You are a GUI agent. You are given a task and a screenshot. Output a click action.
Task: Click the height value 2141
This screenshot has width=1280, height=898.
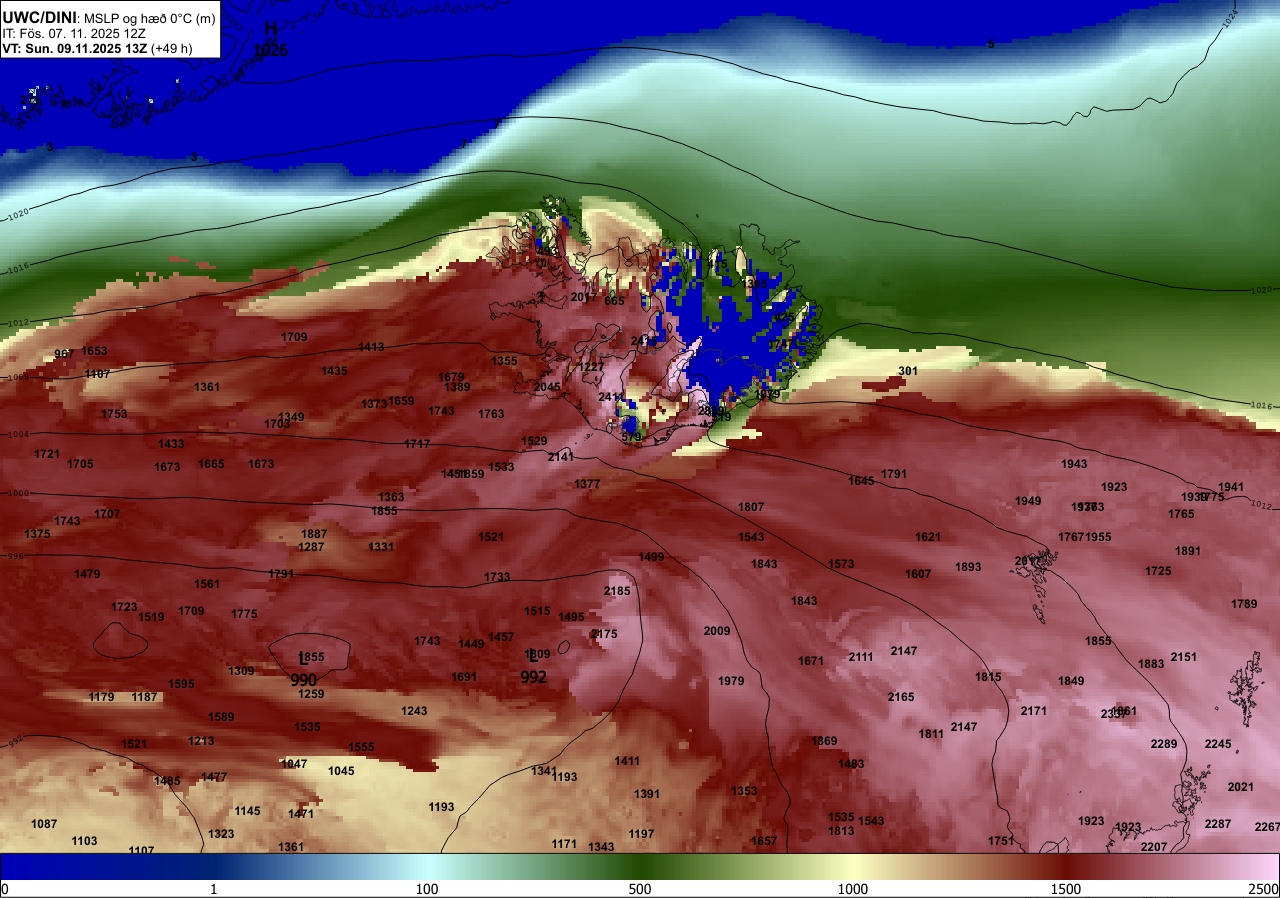click(561, 457)
